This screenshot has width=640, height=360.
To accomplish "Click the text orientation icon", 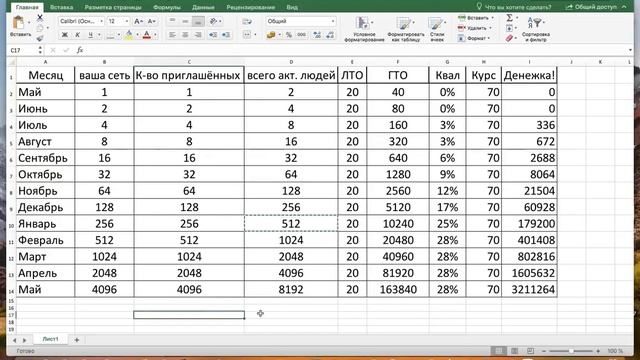I will [x=213, y=21].
